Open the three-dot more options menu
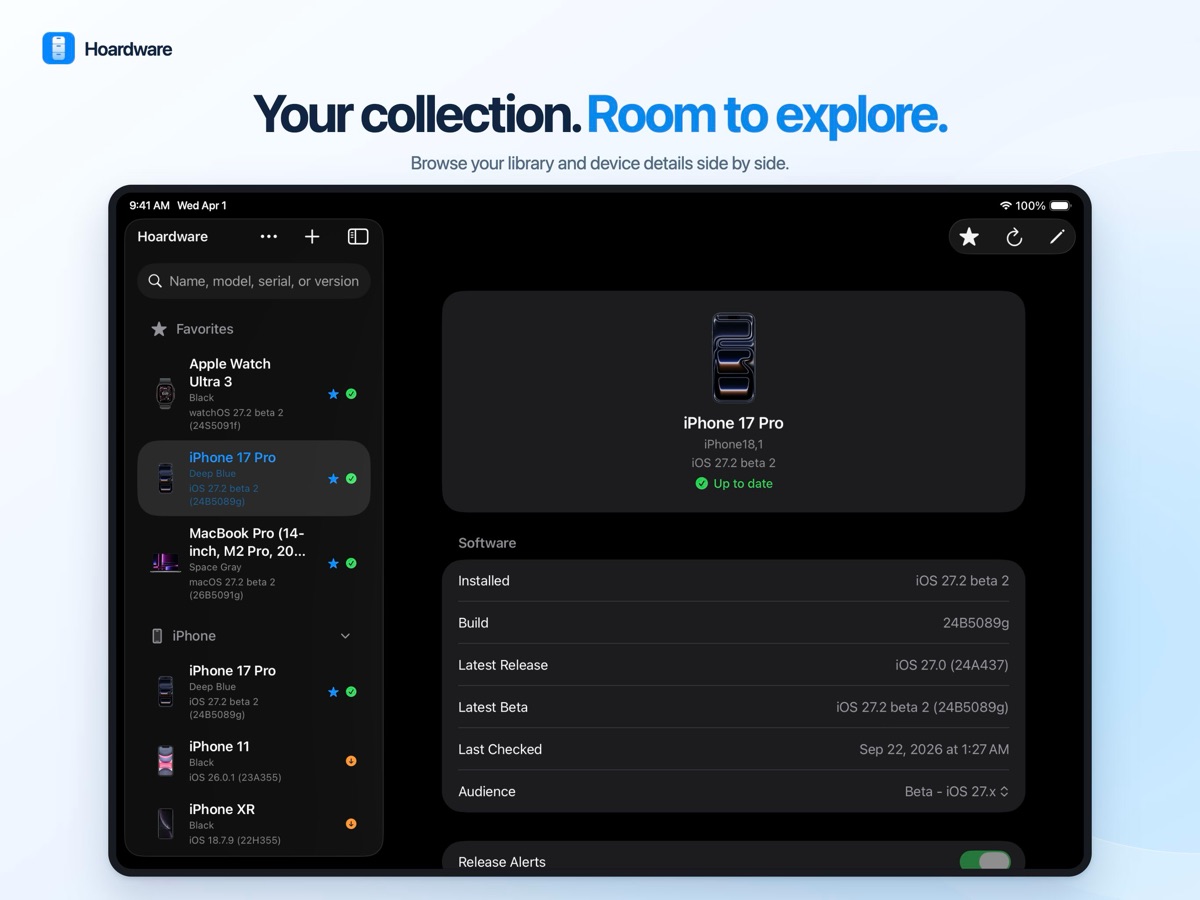 (268, 237)
